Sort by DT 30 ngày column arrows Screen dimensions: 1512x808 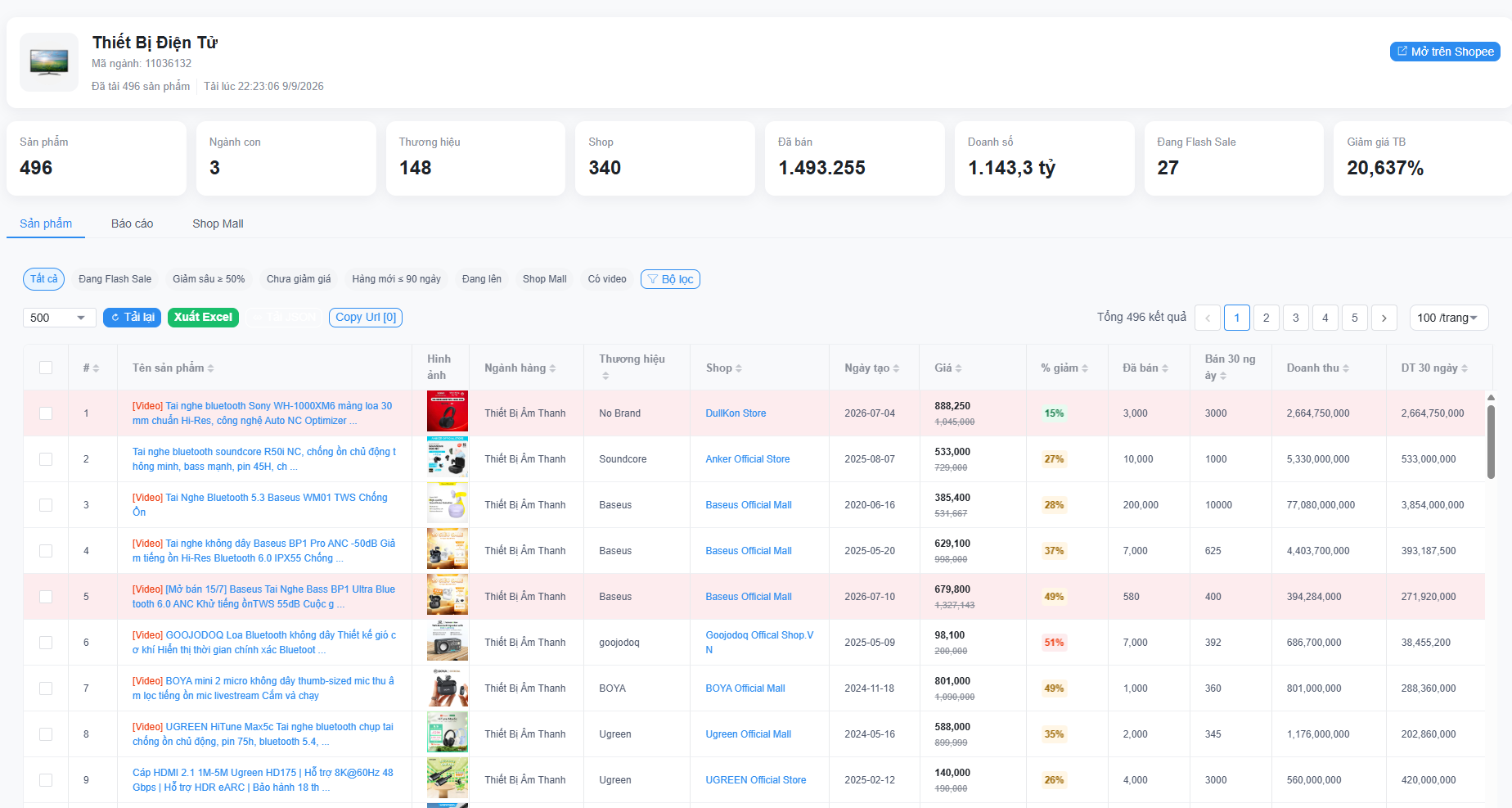coord(1465,368)
